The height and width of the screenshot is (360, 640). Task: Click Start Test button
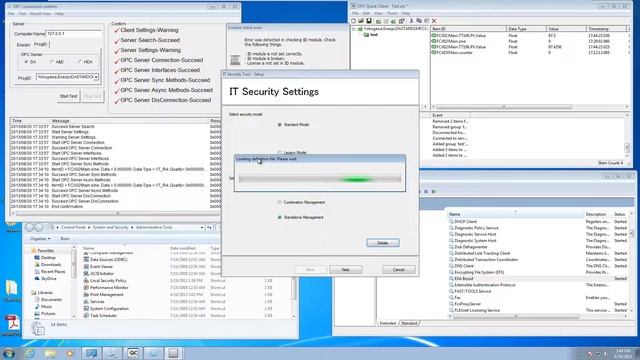[x=68, y=96]
